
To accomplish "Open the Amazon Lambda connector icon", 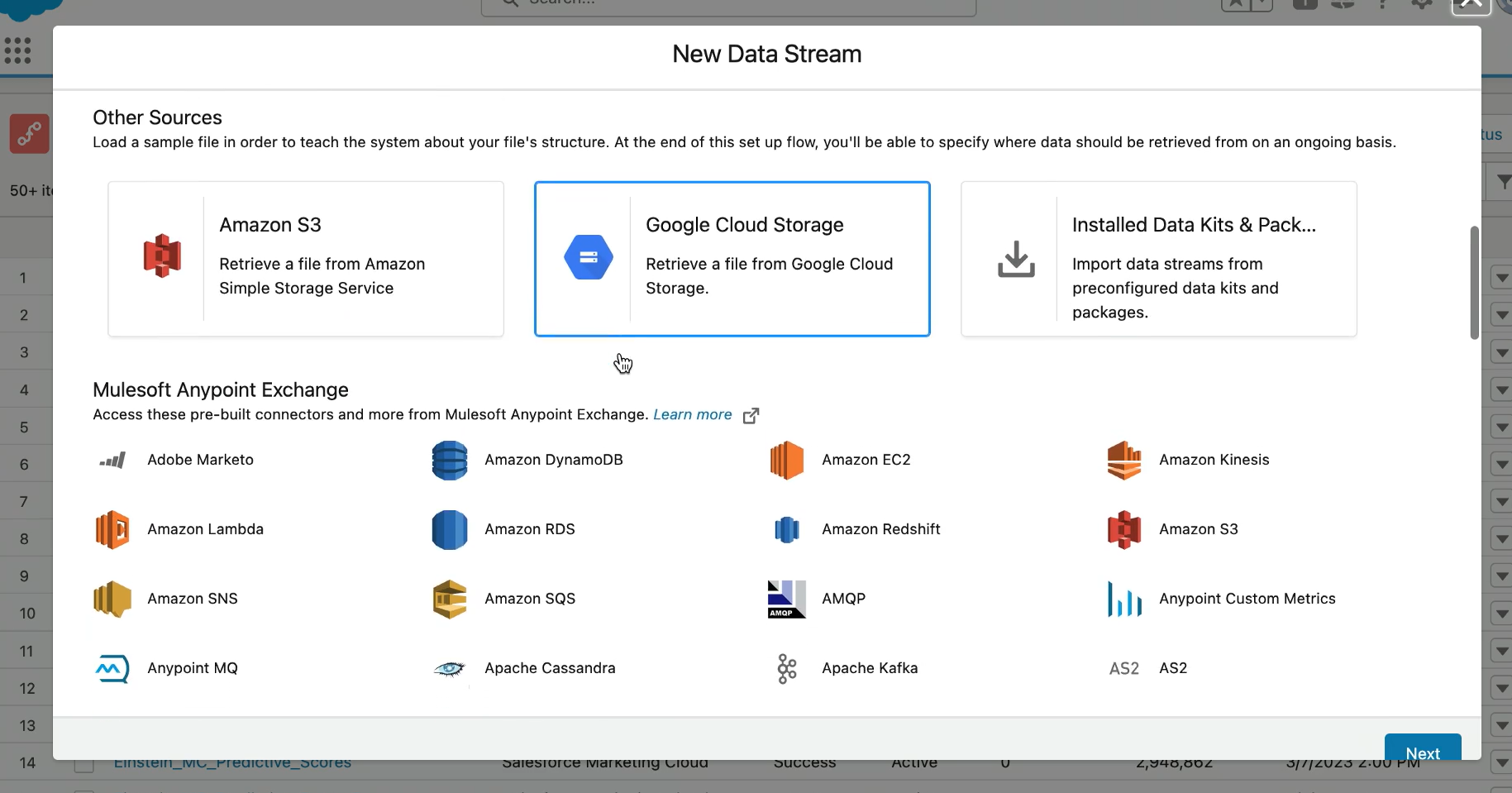I will (112, 530).
